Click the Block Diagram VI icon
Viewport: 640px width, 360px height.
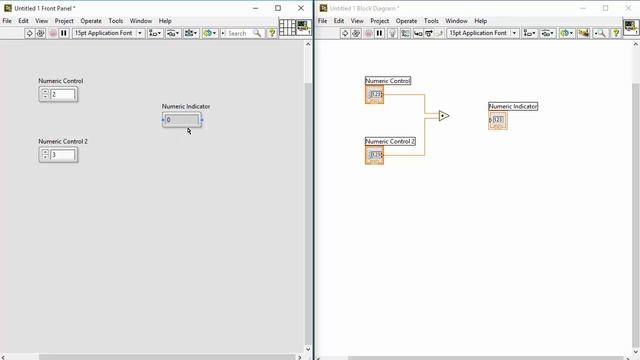point(631,27)
